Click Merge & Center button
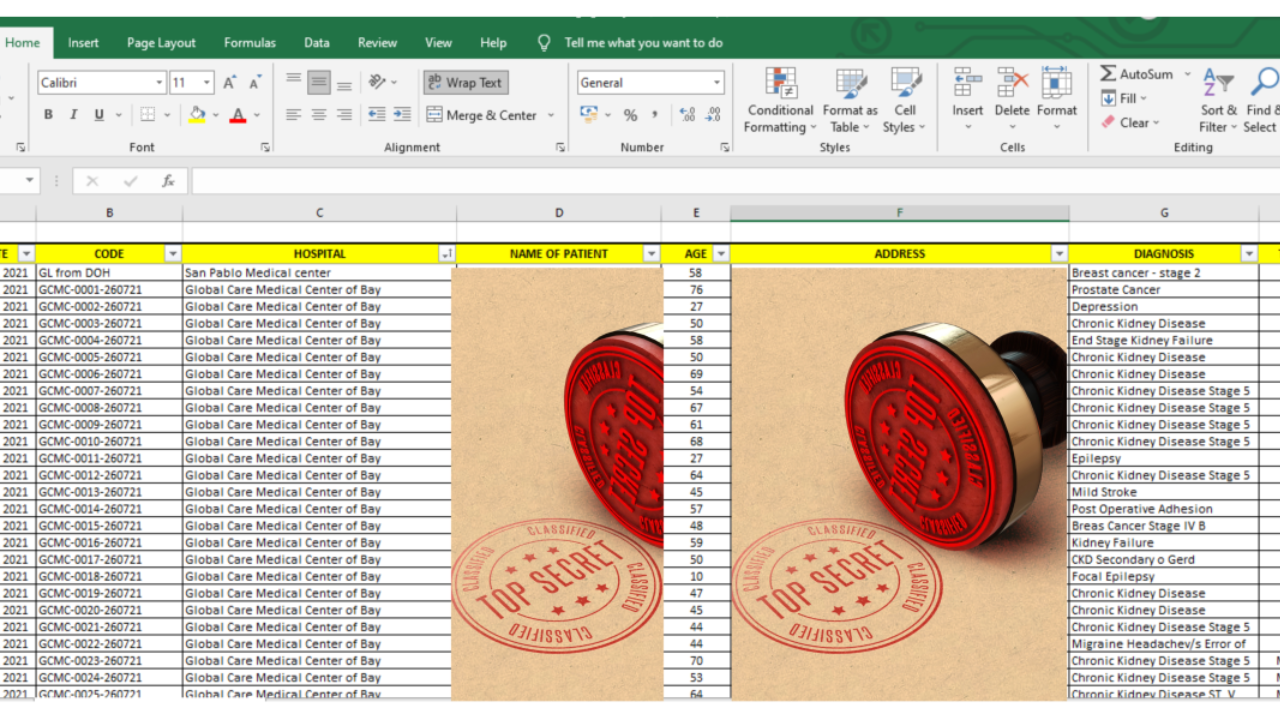1280x720 pixels. pos(482,115)
